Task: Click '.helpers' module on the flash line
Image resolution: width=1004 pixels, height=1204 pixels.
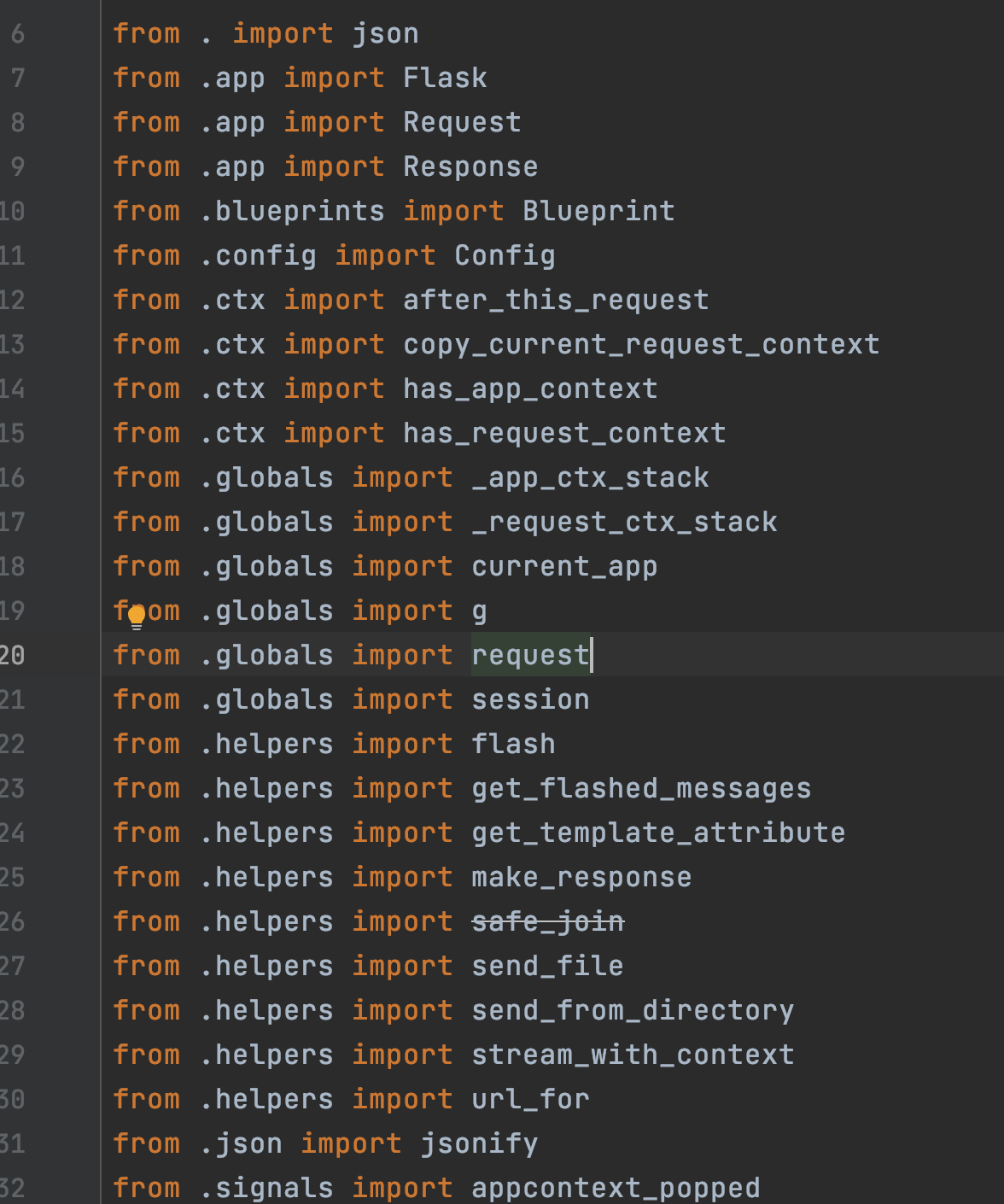Action: [x=266, y=744]
